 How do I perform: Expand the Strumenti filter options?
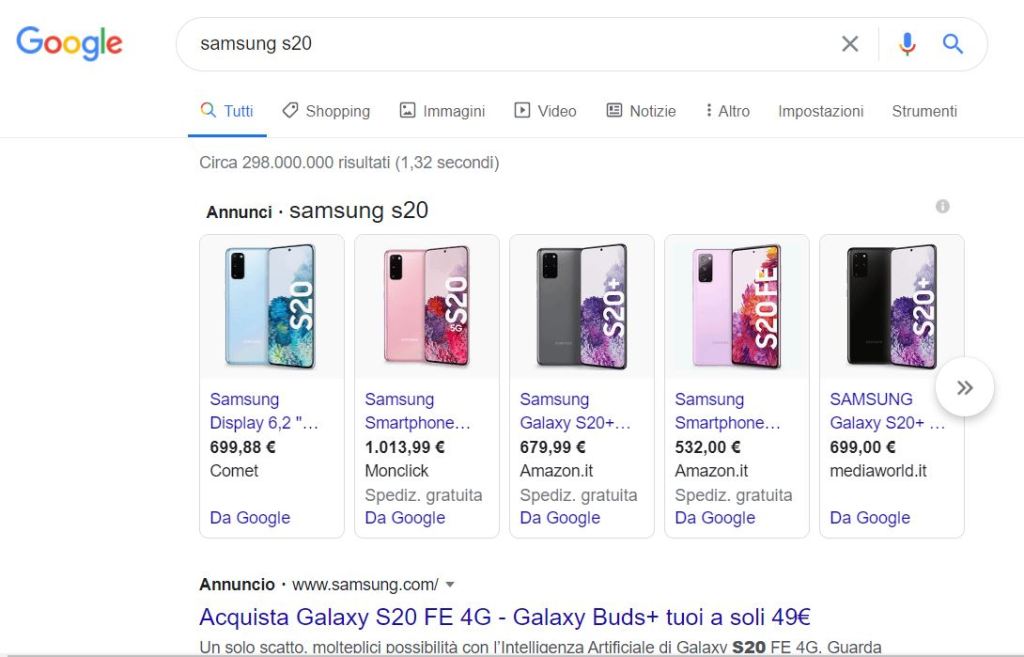coord(924,111)
